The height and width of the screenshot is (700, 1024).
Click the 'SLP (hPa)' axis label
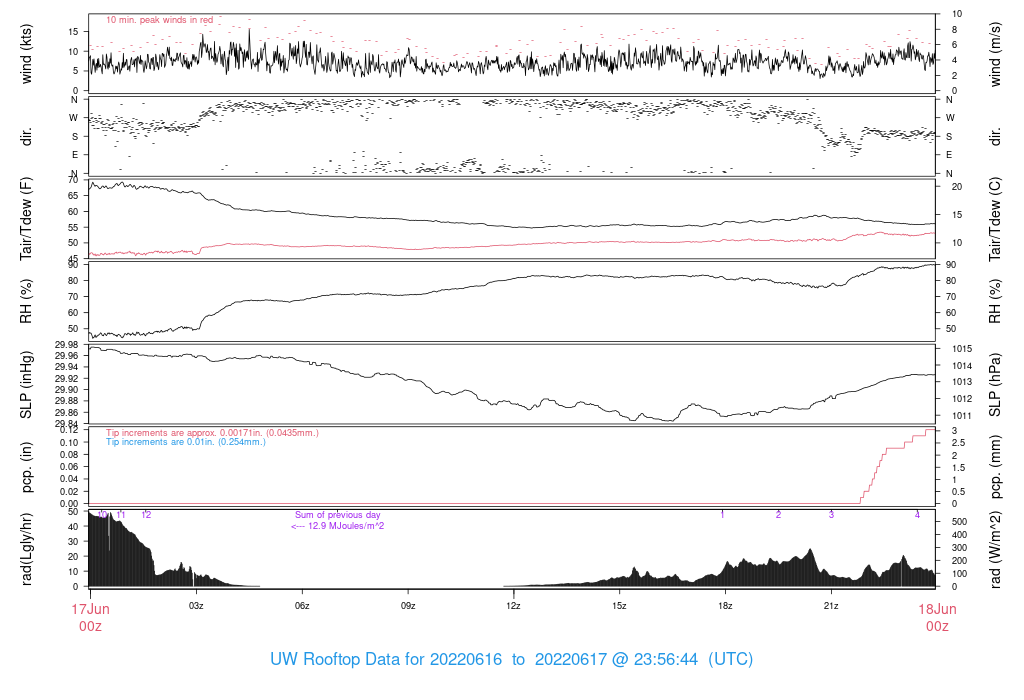click(995, 385)
